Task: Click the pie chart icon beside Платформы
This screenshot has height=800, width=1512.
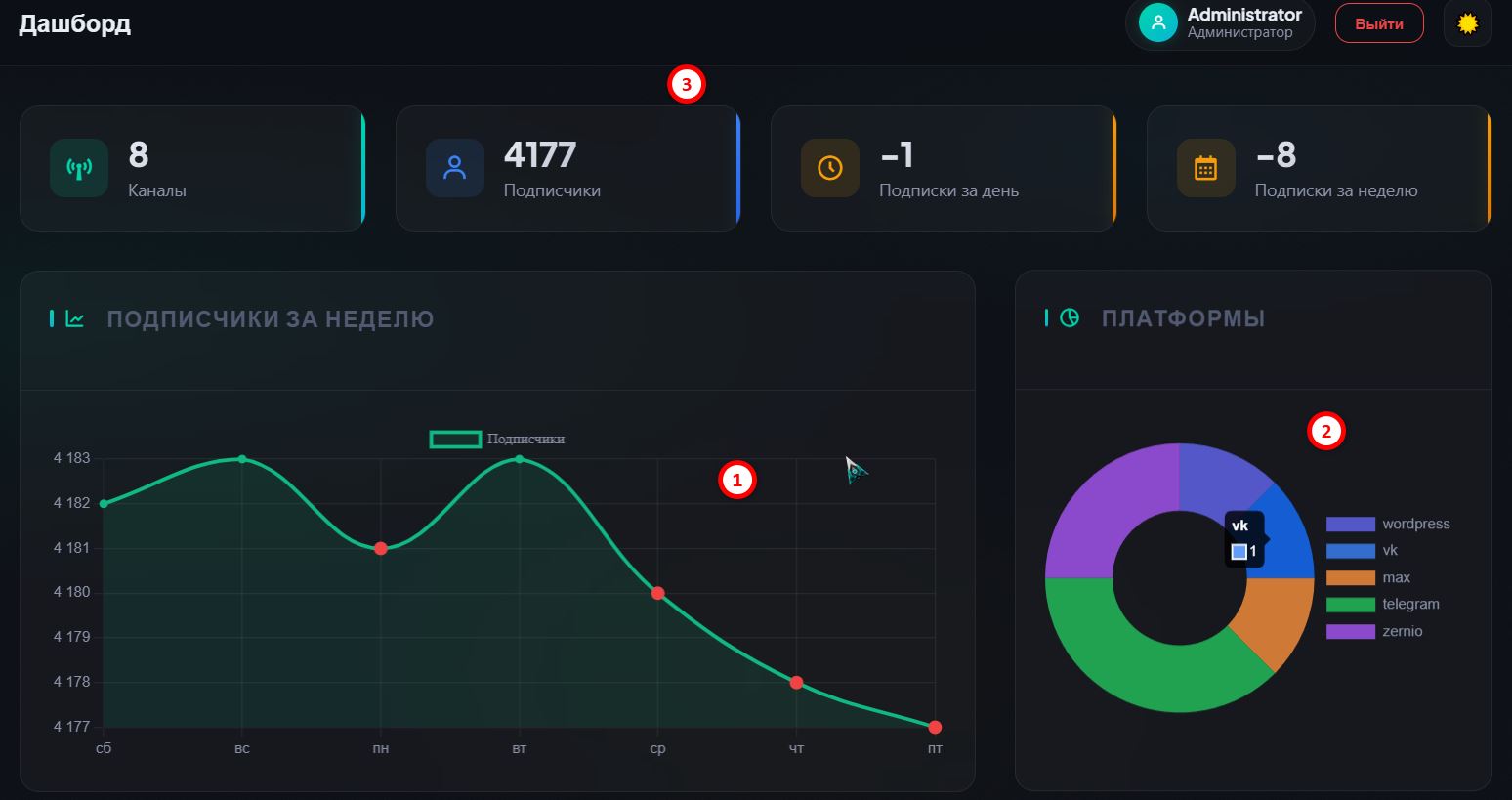Action: pos(1070,317)
